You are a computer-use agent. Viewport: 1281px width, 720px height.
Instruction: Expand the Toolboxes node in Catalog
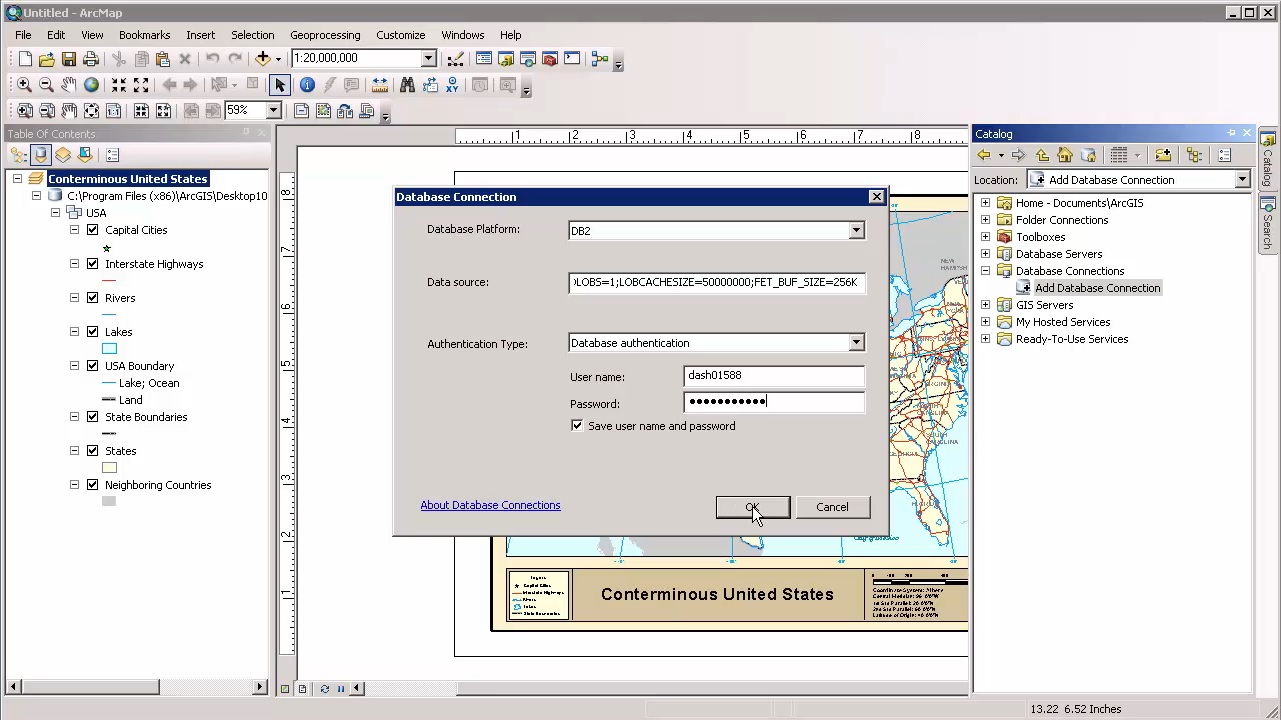(986, 237)
